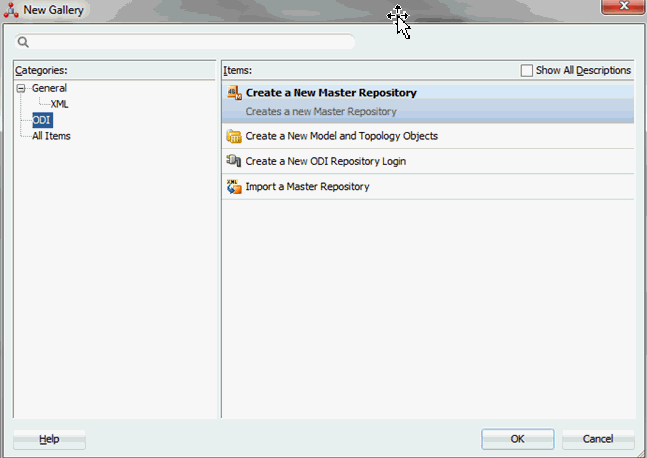
Task: Enable Show All Descriptions checkbox
Action: pyautogui.click(x=527, y=71)
